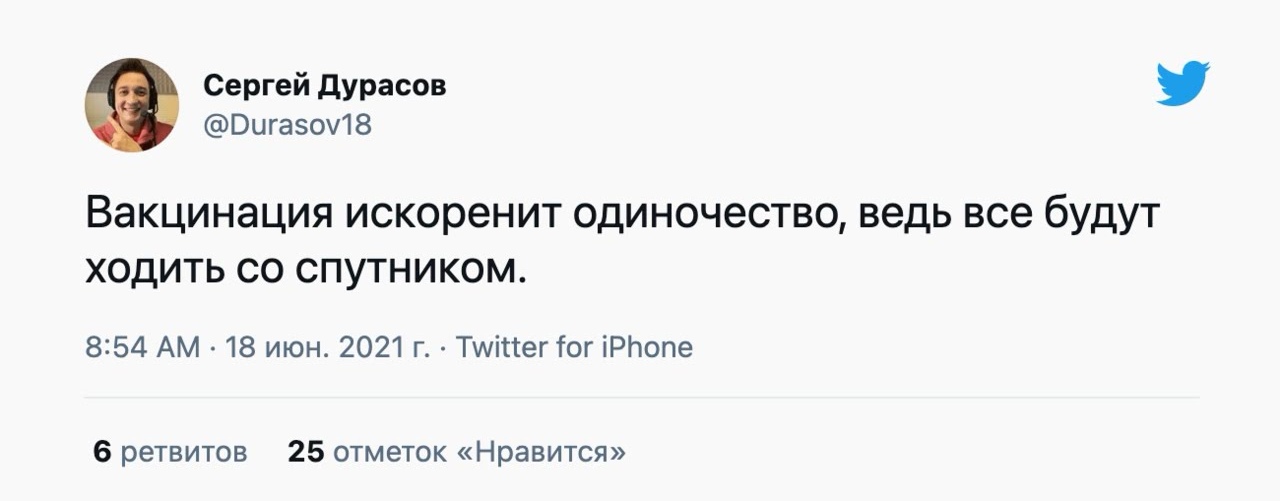
Task: Click the date 18 июн. 2021 г.
Action: (329, 348)
